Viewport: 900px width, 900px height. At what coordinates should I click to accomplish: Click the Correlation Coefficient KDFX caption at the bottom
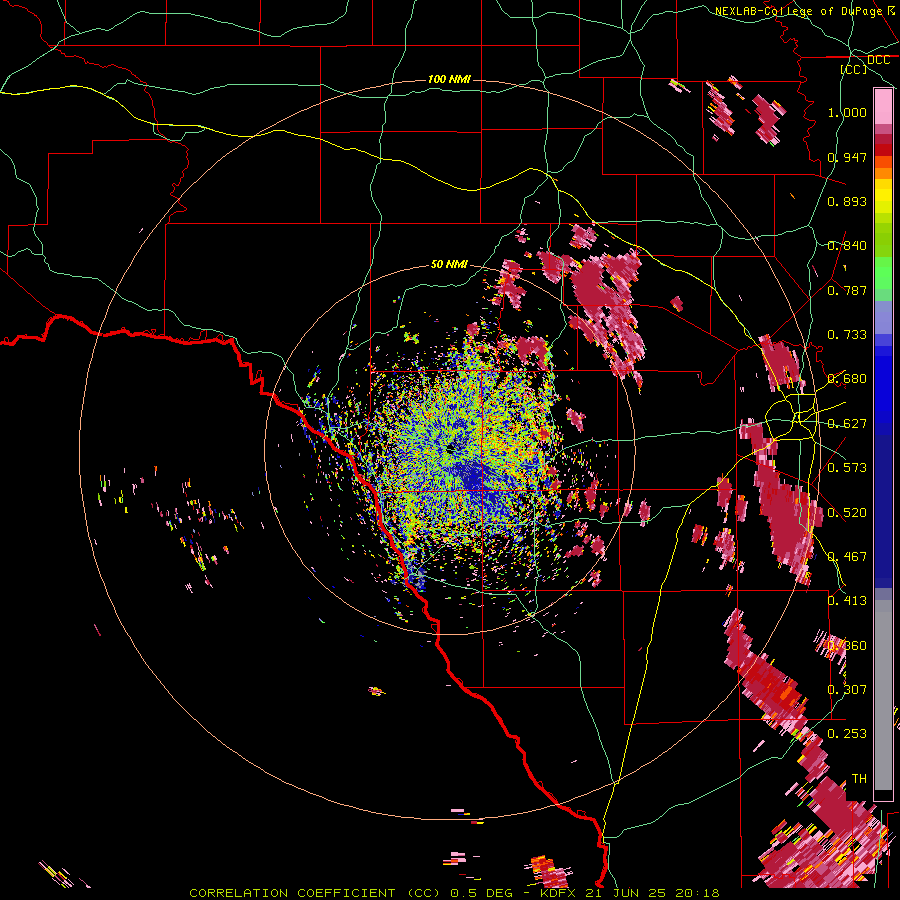(x=455, y=893)
